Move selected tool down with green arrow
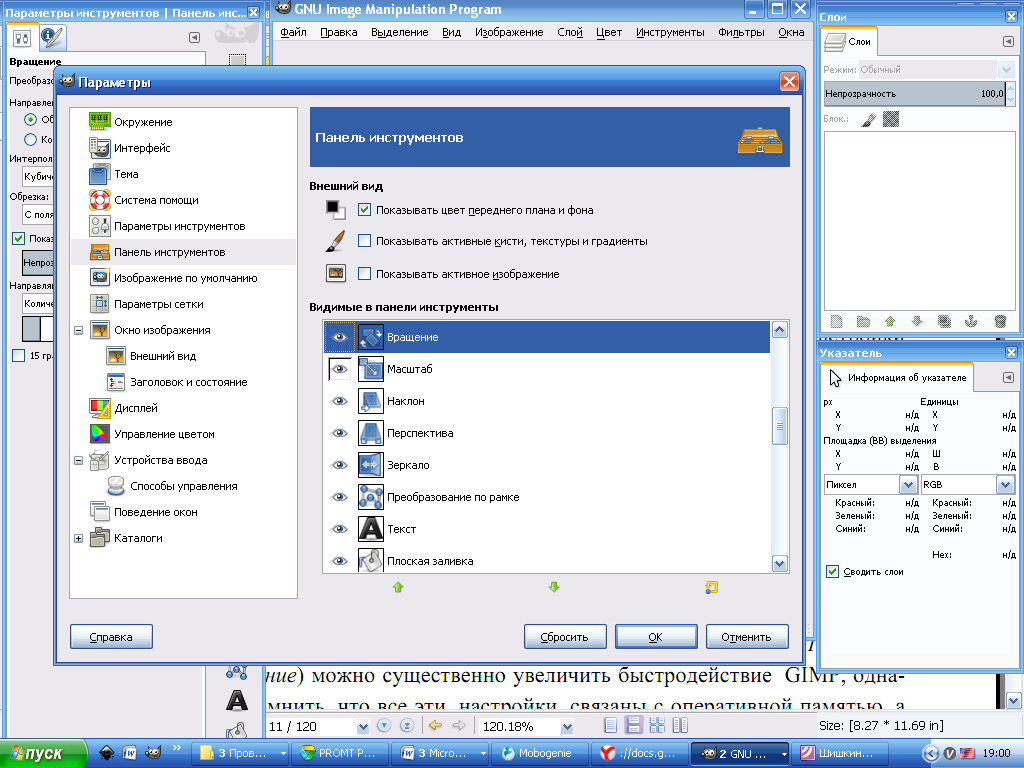This screenshot has height=768, width=1024. pyautogui.click(x=554, y=588)
